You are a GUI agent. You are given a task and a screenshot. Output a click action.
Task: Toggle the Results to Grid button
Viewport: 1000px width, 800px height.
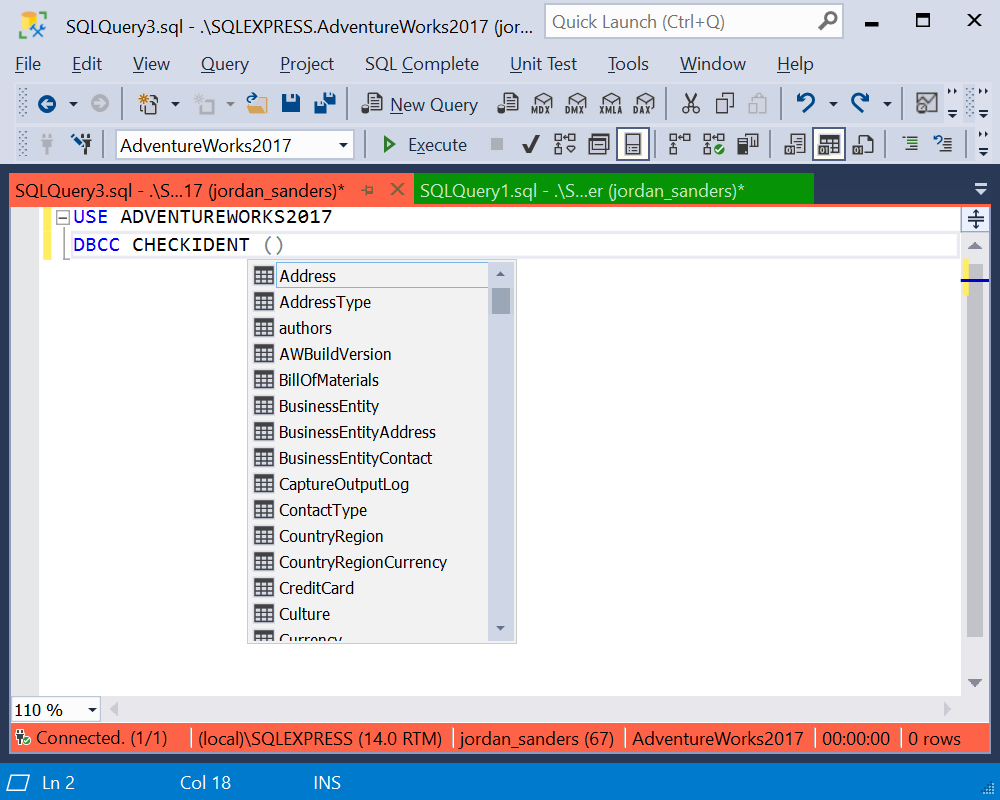[x=828, y=145]
